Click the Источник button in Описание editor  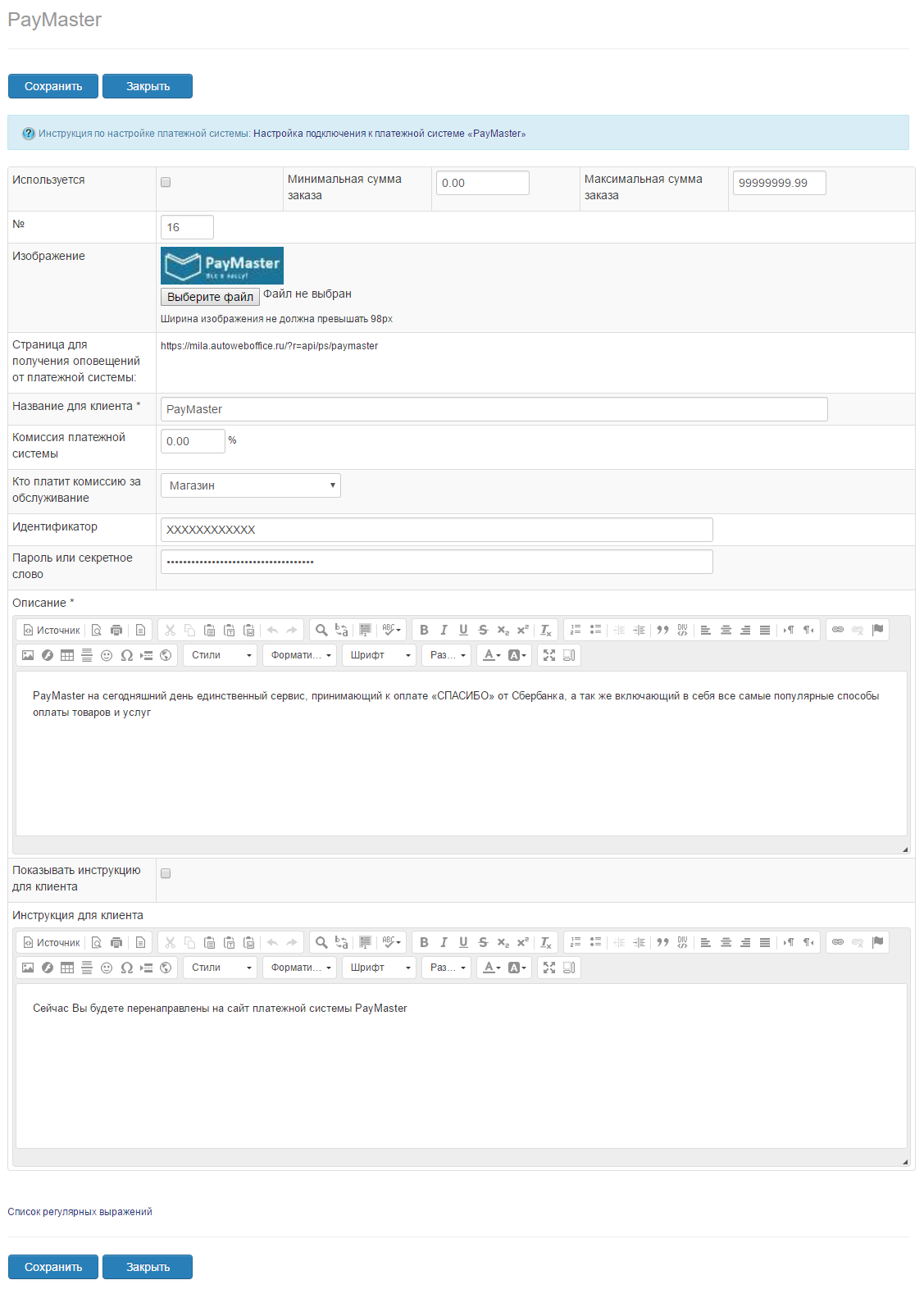52,630
